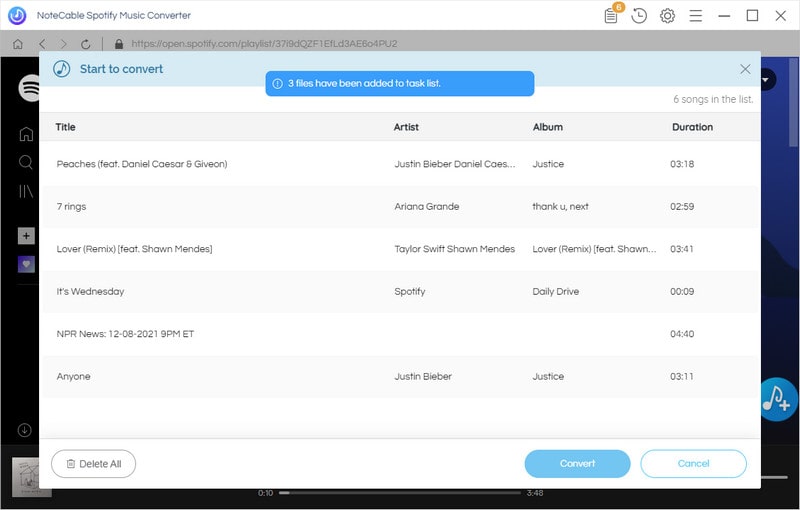The image size is (800, 510).
Task: Click the Daily Drive album cell
Action: click(556, 292)
